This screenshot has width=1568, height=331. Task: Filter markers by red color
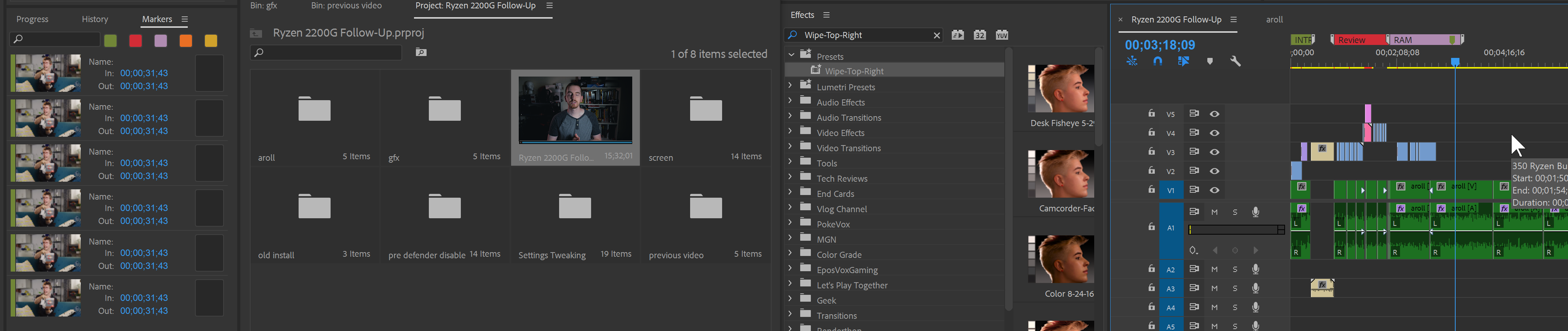(x=136, y=41)
